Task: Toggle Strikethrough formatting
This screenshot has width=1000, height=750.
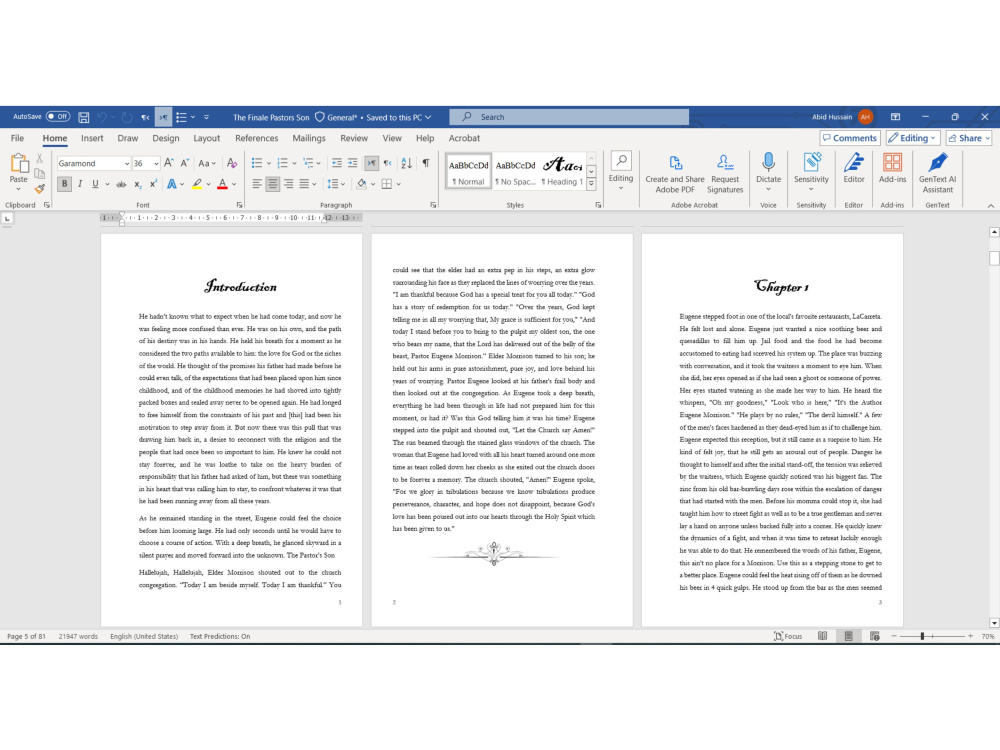Action: 121,184
